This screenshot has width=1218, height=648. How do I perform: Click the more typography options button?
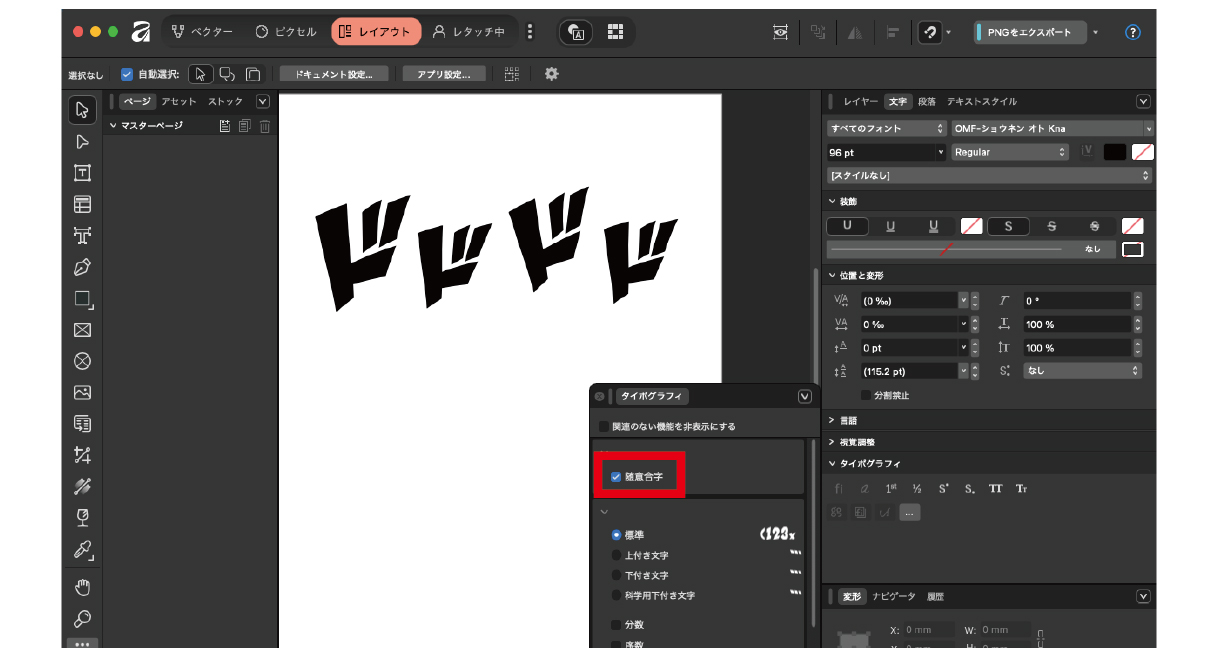[909, 512]
